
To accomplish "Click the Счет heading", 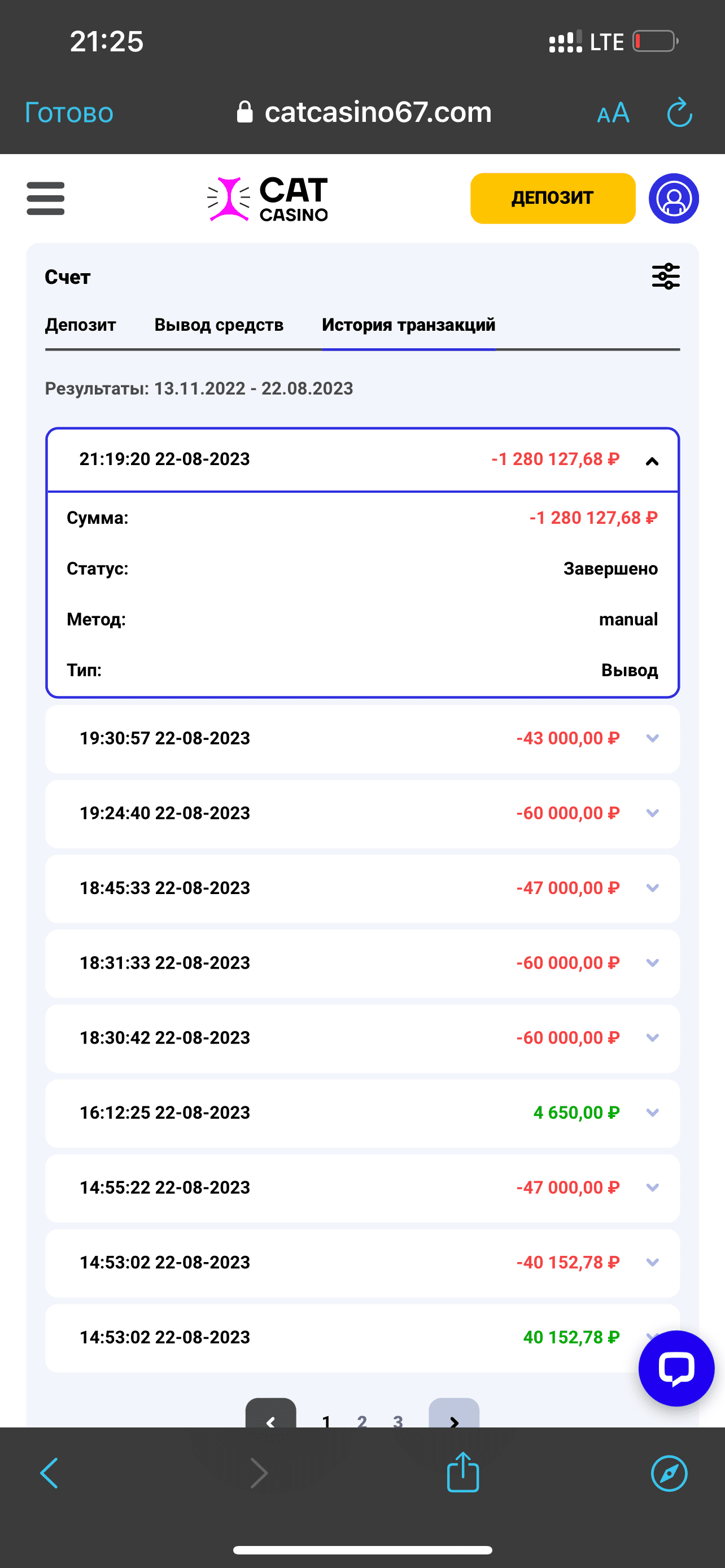I will coord(68,277).
